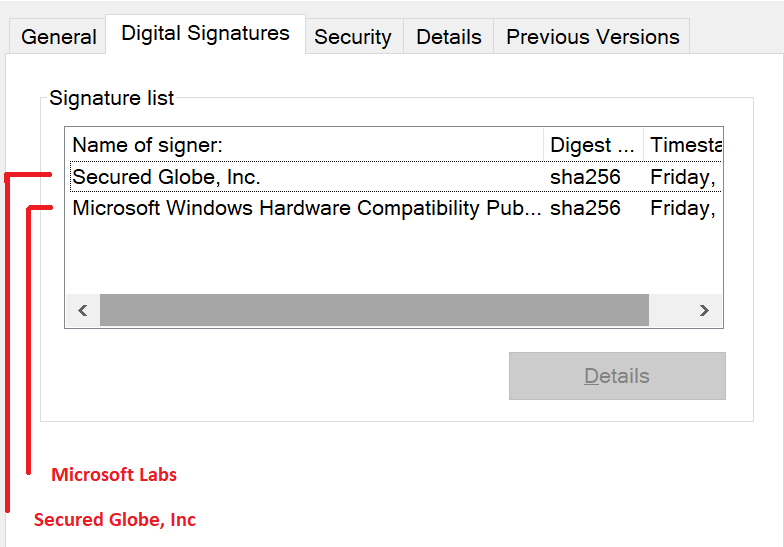Open the Security tab
Viewport: 784px width, 547px height.
coord(352,37)
